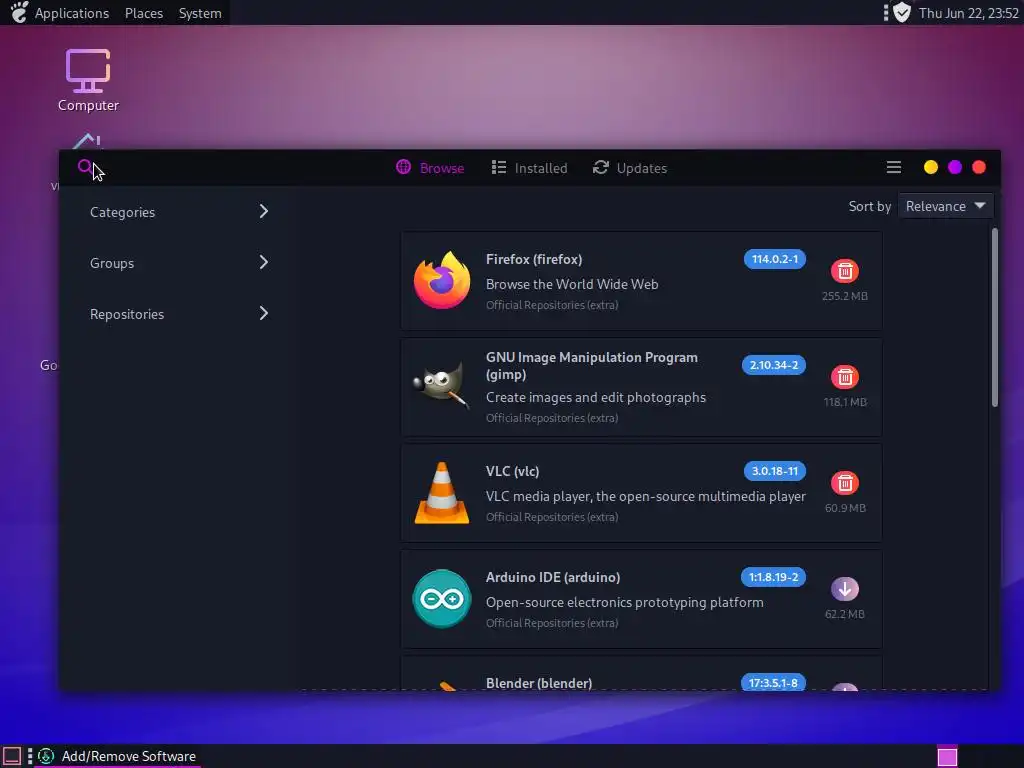This screenshot has width=1024, height=768.
Task: Remove Firefox using trash button
Action: click(x=844, y=271)
